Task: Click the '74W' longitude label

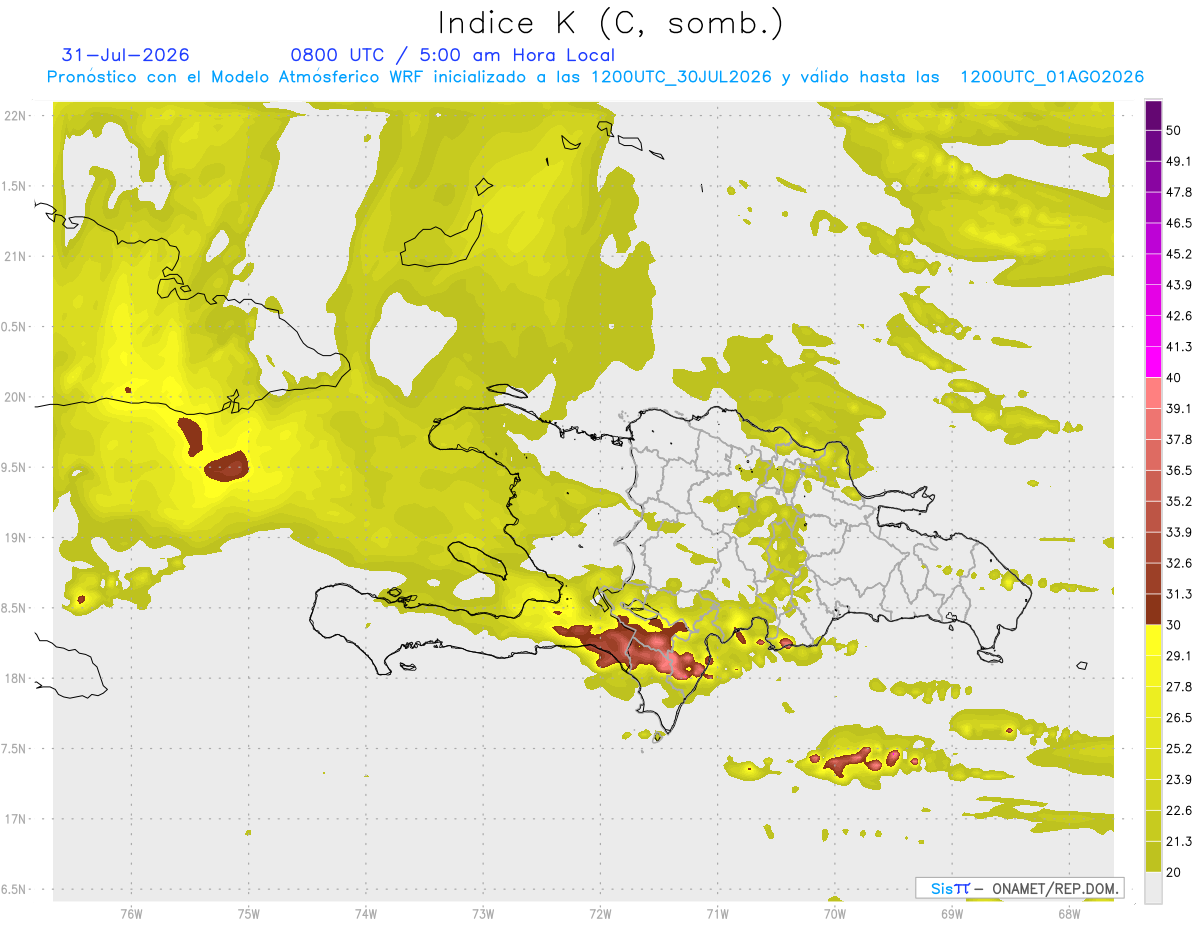Action: click(x=366, y=913)
